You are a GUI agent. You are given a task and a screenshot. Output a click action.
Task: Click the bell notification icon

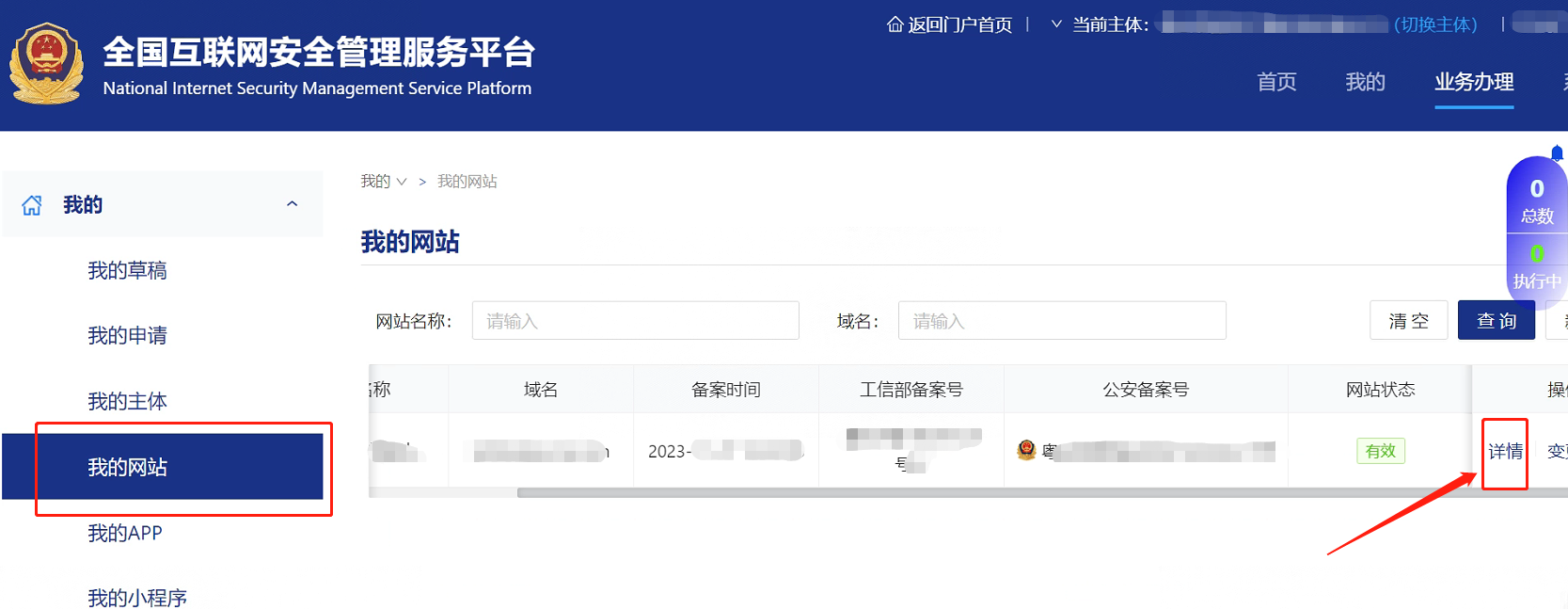pos(1557,152)
